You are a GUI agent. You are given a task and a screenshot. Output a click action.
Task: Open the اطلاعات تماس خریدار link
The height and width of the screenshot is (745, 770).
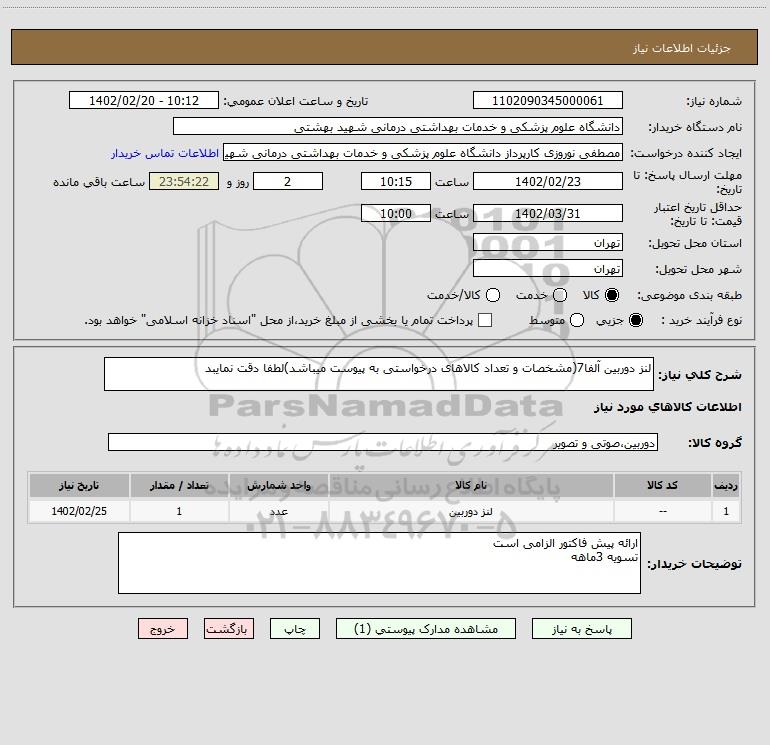[x=165, y=153]
